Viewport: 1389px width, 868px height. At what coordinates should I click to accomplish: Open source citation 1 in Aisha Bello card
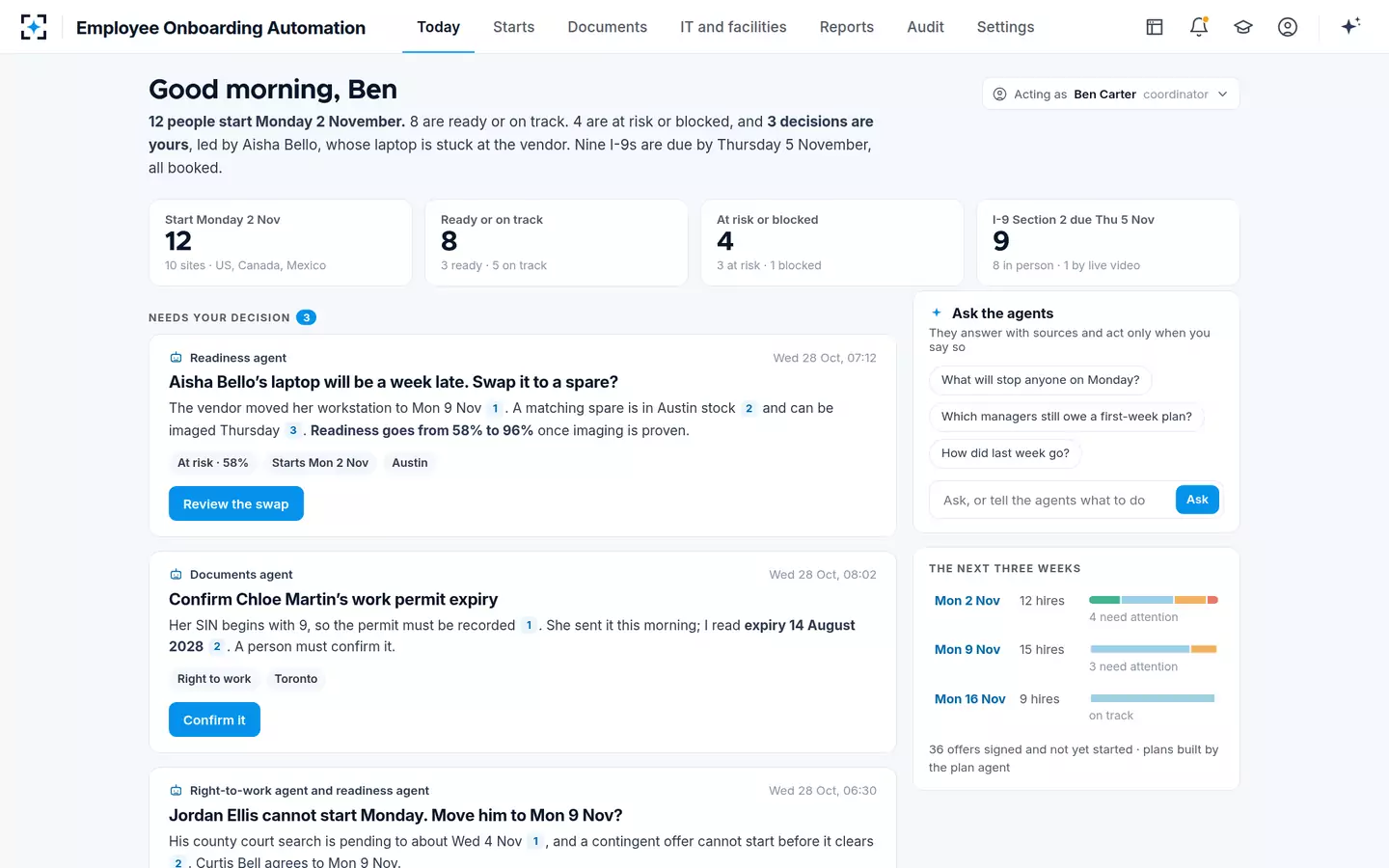tap(495, 409)
